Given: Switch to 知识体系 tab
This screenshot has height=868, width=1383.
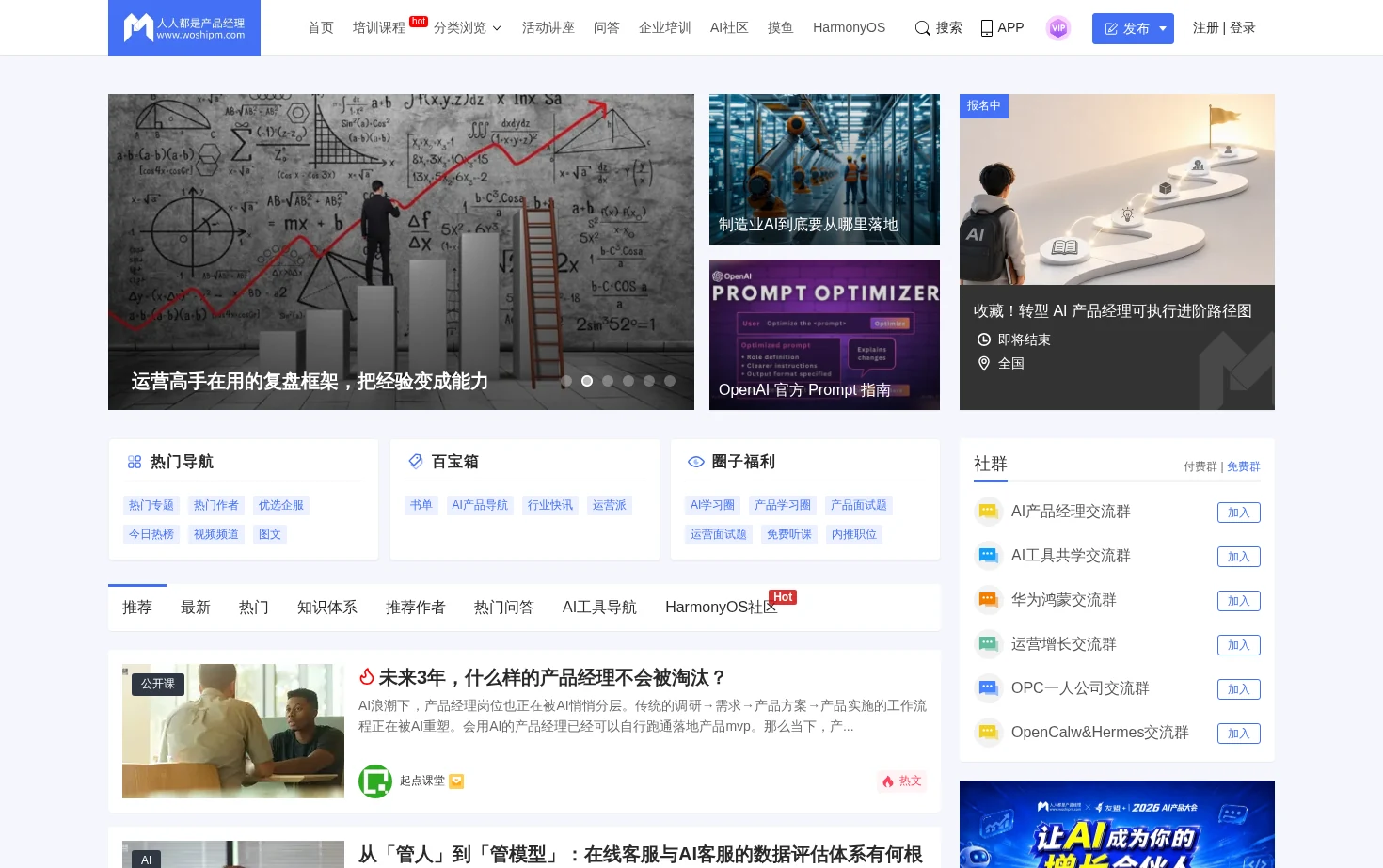Looking at the screenshot, I should (x=327, y=608).
